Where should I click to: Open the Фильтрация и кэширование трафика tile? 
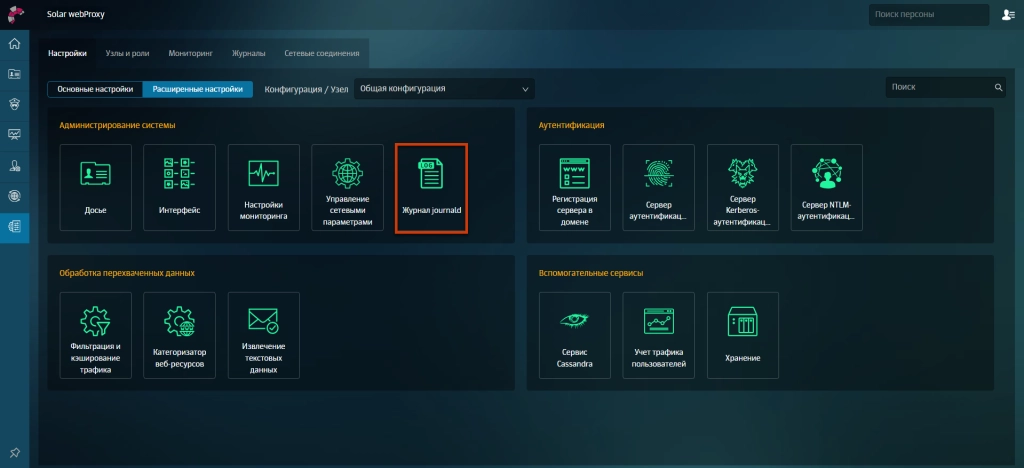(95, 335)
